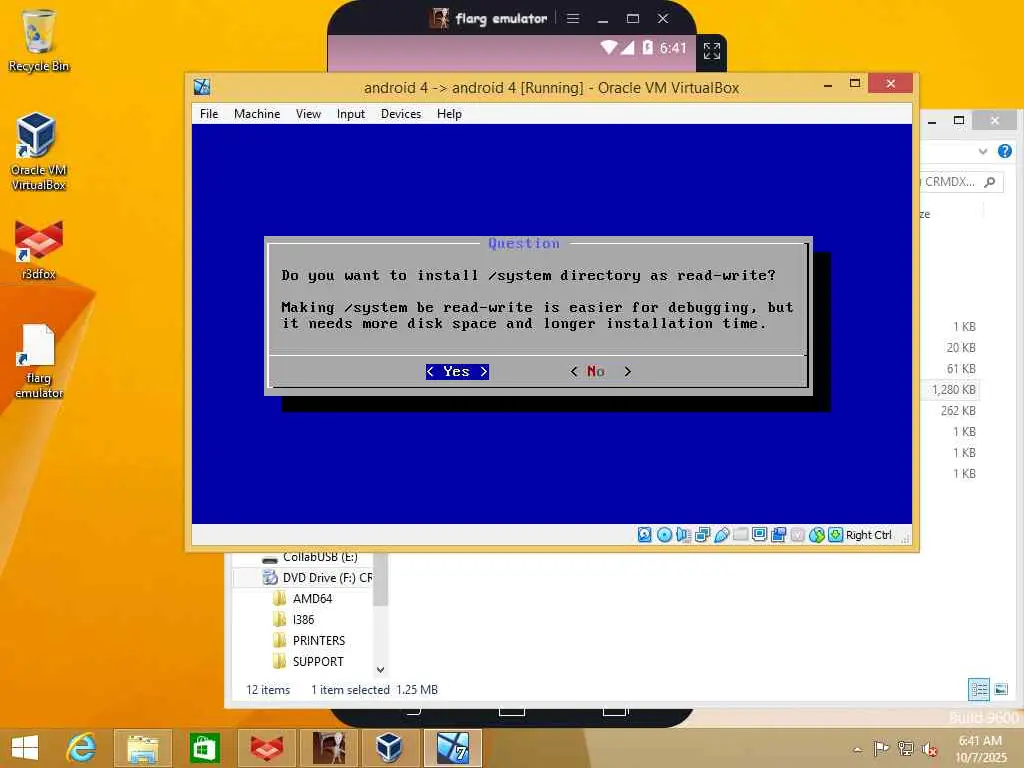Open File Explorer from the taskbar
This screenshot has width=1024, height=768.
pyautogui.click(x=142, y=748)
